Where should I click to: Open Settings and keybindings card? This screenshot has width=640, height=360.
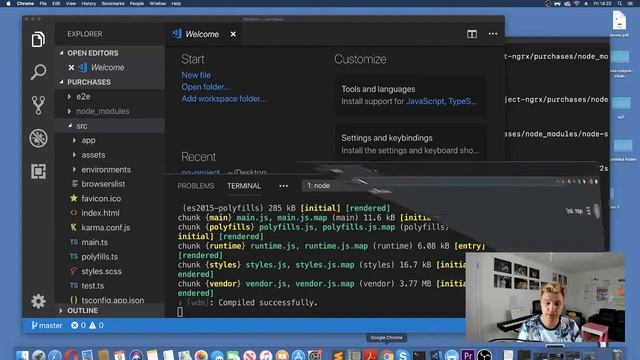click(x=410, y=144)
